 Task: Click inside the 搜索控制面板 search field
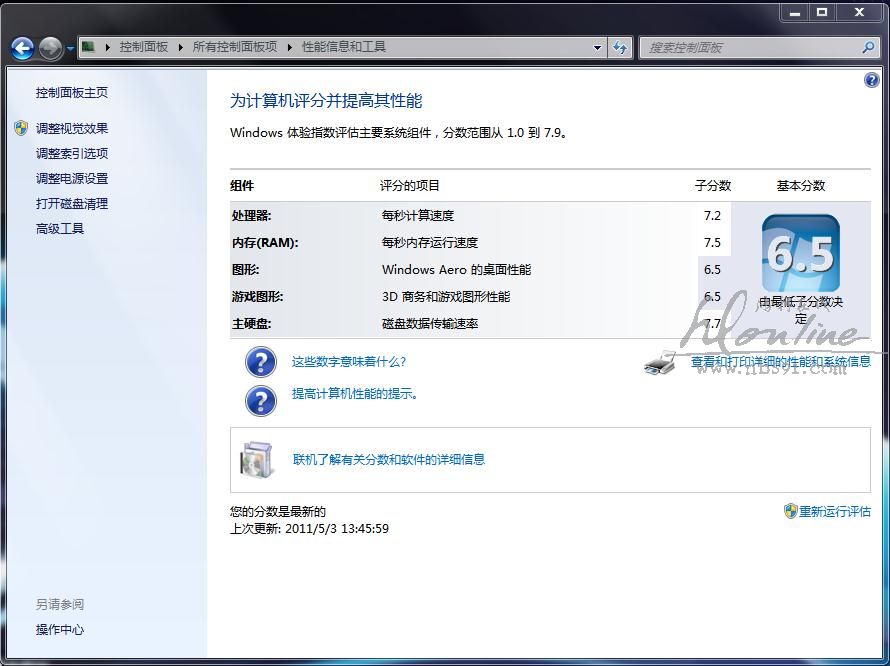coord(750,47)
